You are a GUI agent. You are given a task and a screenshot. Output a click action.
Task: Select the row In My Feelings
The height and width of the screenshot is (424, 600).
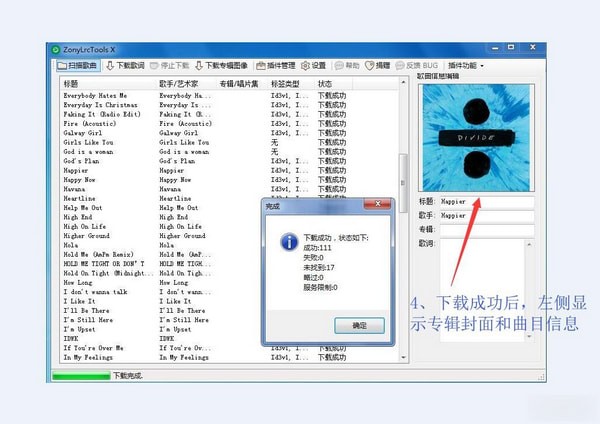(x=230, y=358)
